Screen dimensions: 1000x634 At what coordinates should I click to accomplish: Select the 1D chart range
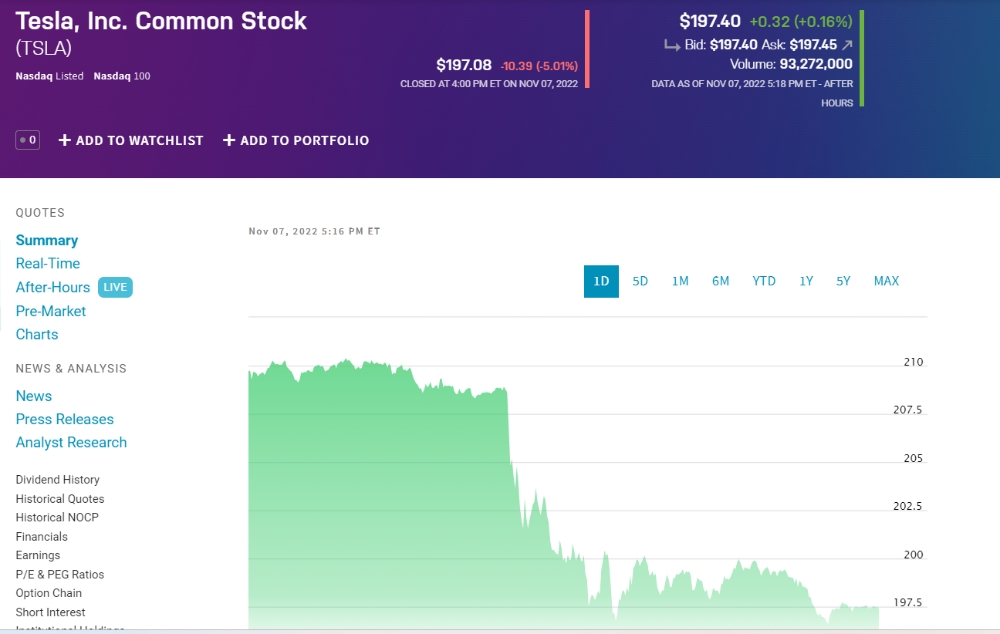(x=601, y=281)
